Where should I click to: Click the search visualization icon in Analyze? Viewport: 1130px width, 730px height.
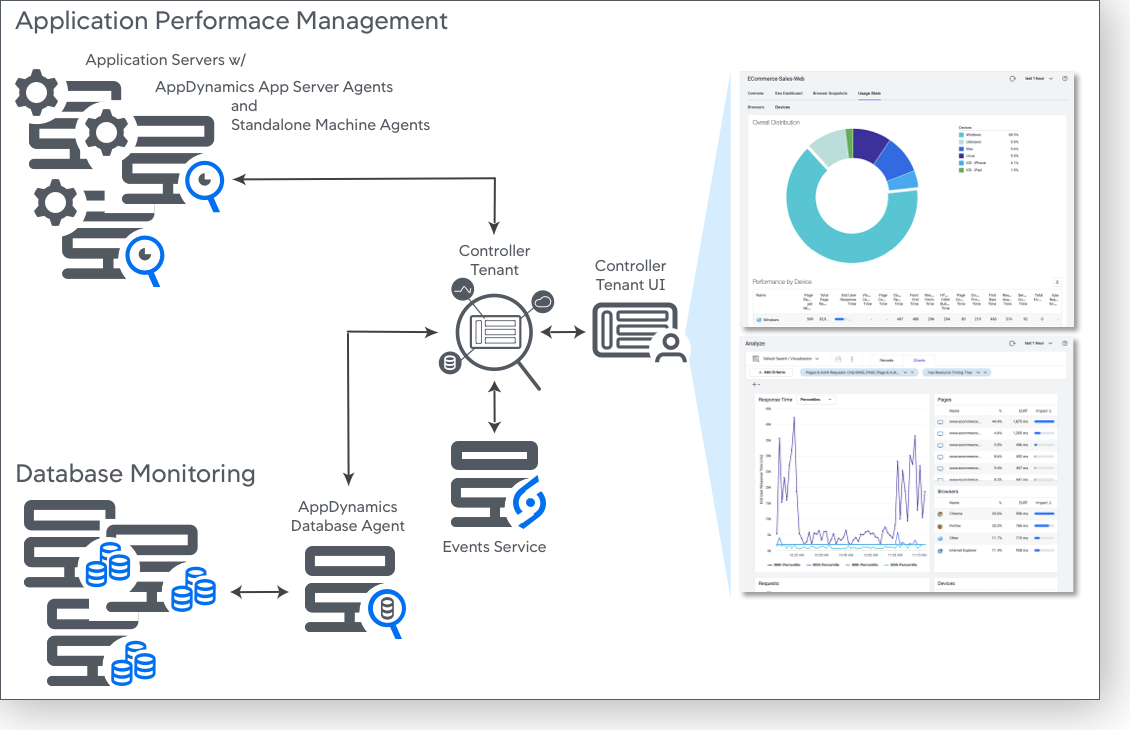[755, 359]
